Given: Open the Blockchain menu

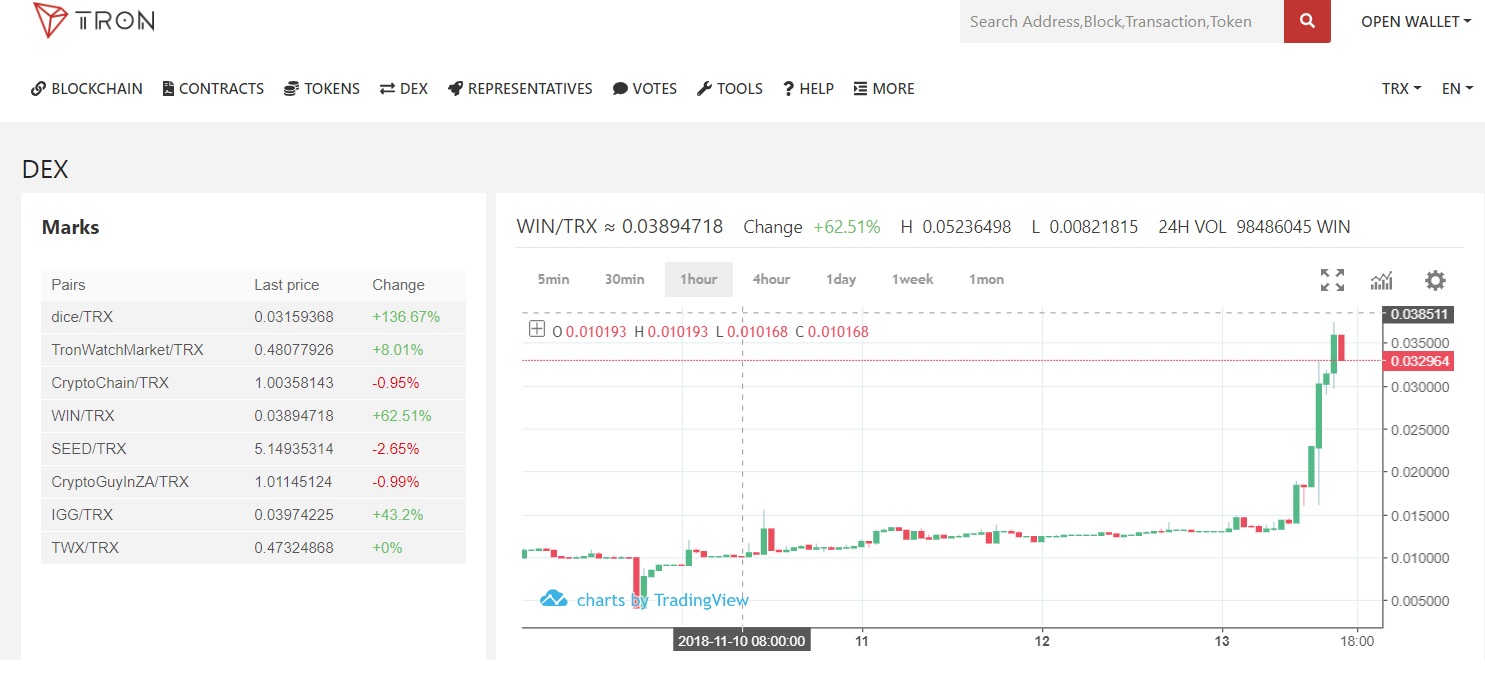Looking at the screenshot, I should 87,88.
